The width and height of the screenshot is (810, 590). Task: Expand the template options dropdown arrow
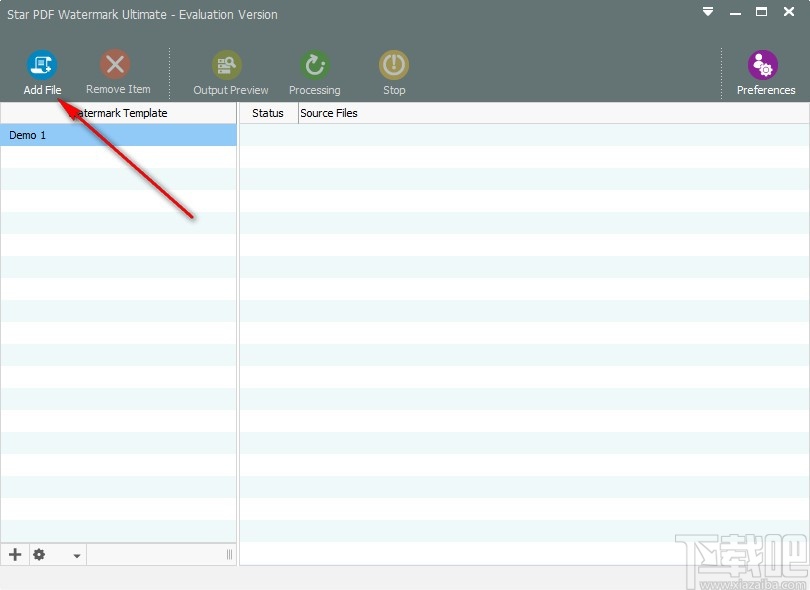tap(76, 556)
